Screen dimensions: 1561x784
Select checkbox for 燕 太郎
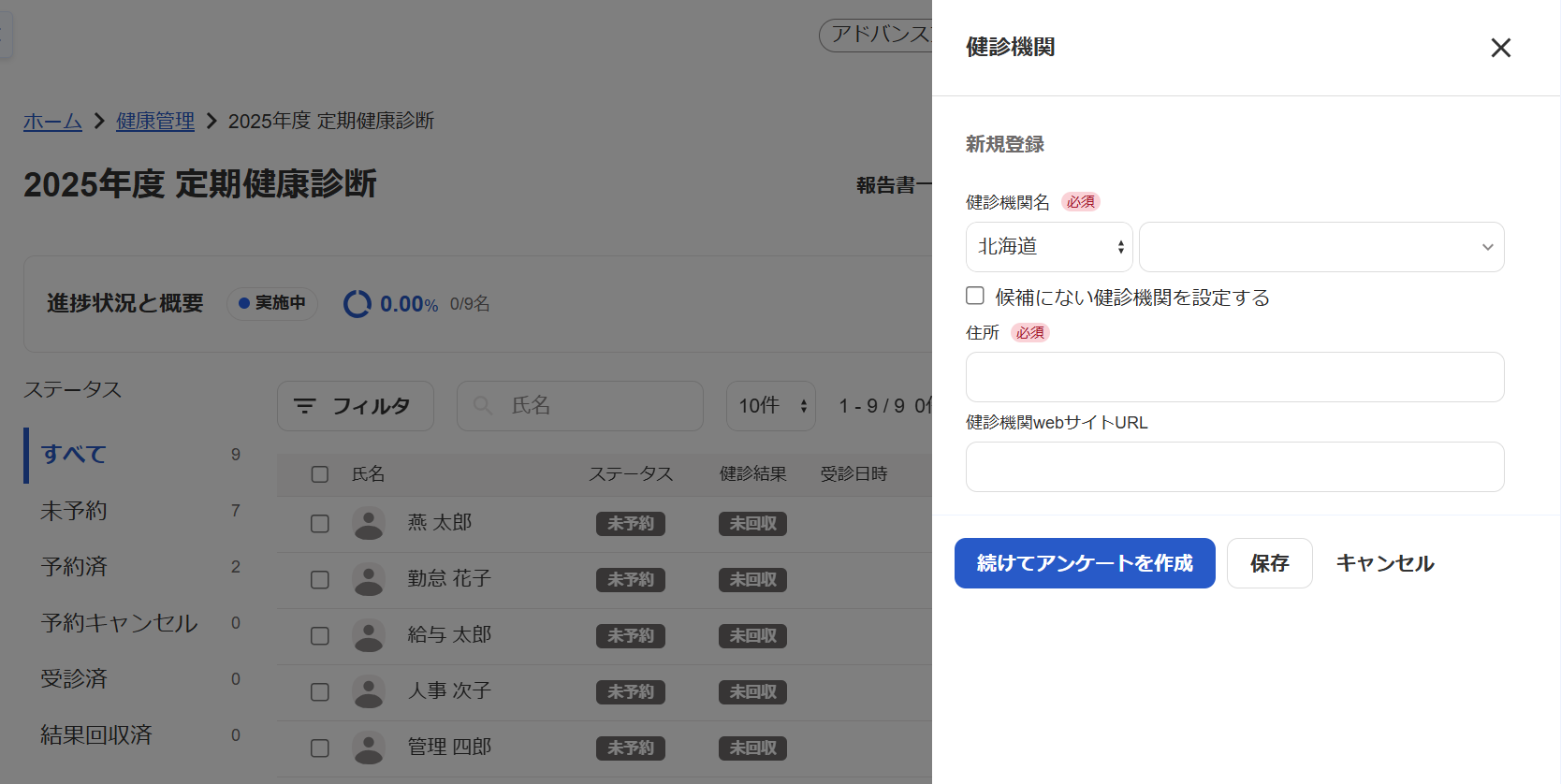320,524
